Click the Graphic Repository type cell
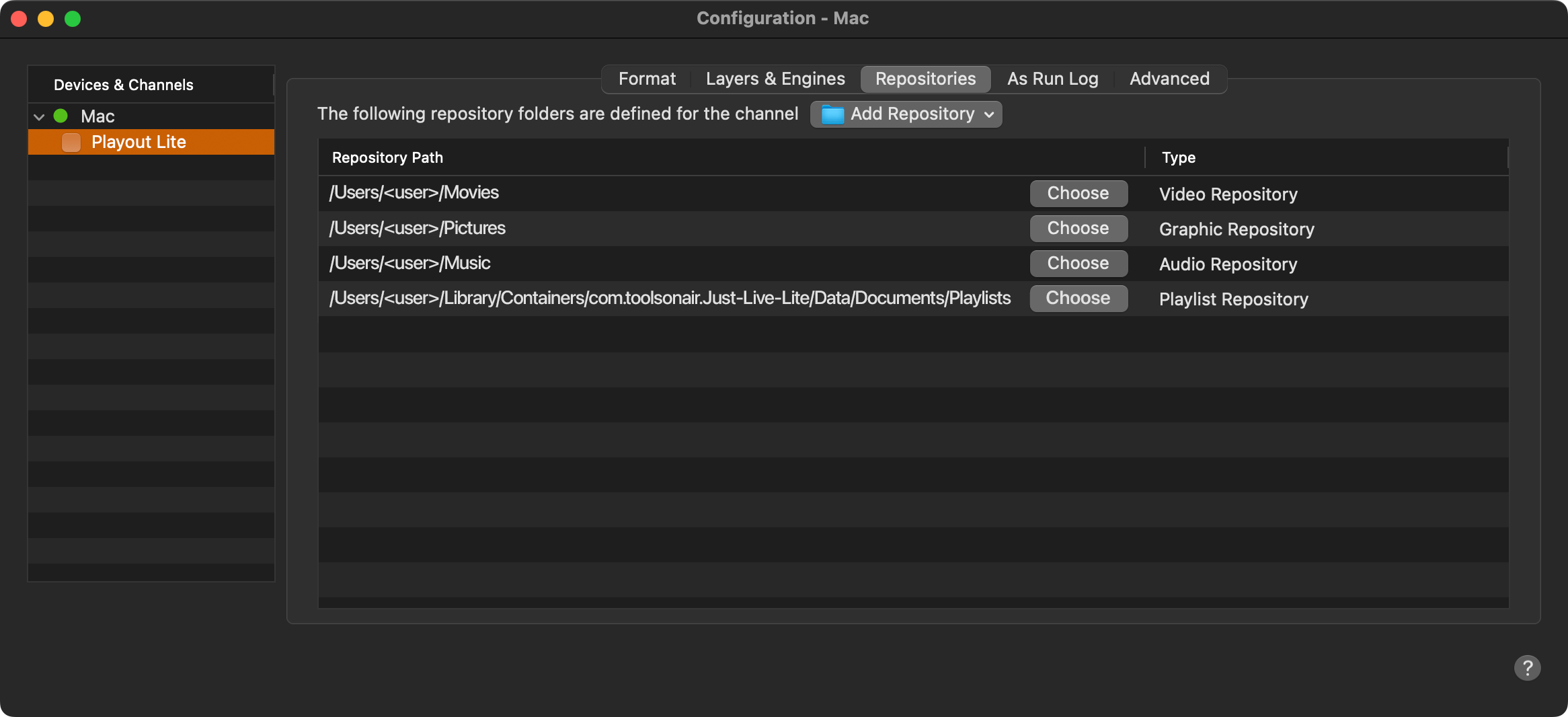 [1237, 229]
